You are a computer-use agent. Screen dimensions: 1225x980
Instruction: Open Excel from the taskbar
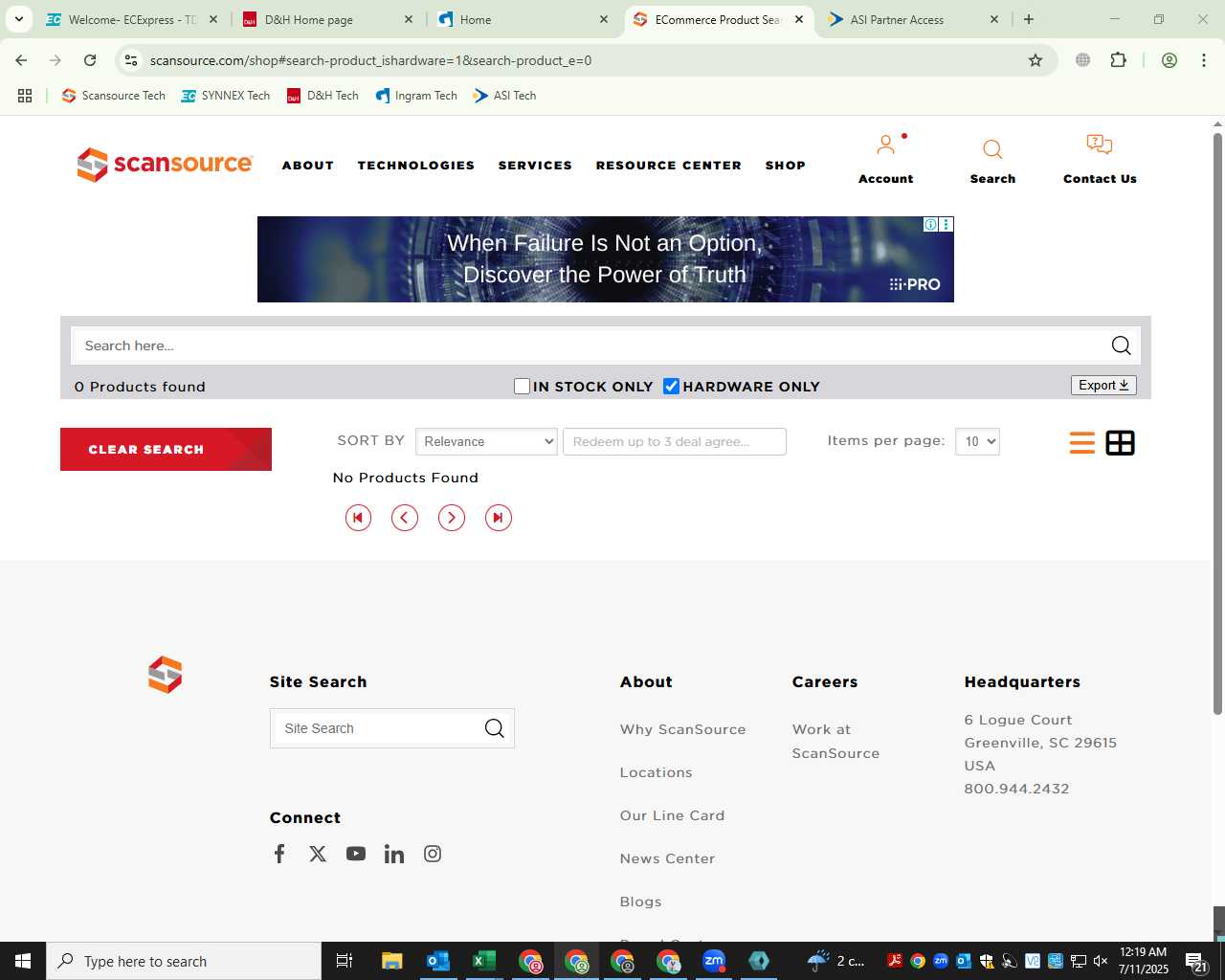(484, 961)
